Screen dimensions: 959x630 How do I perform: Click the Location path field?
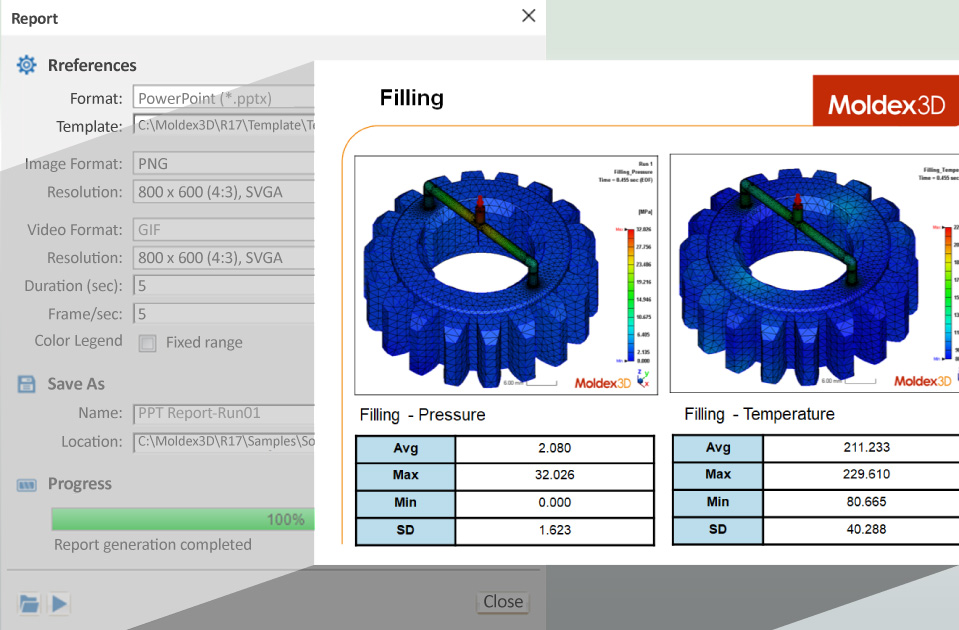(x=223, y=441)
